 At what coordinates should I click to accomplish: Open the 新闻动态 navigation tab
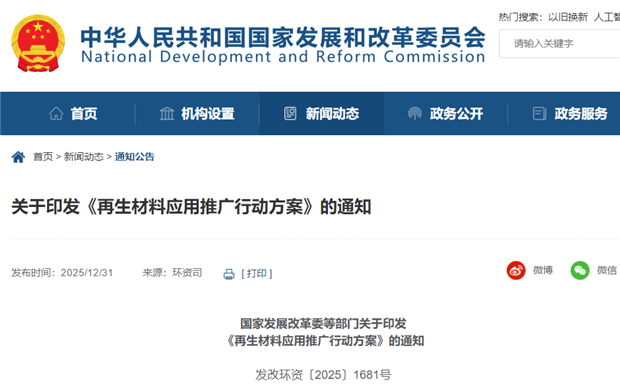click(x=333, y=114)
